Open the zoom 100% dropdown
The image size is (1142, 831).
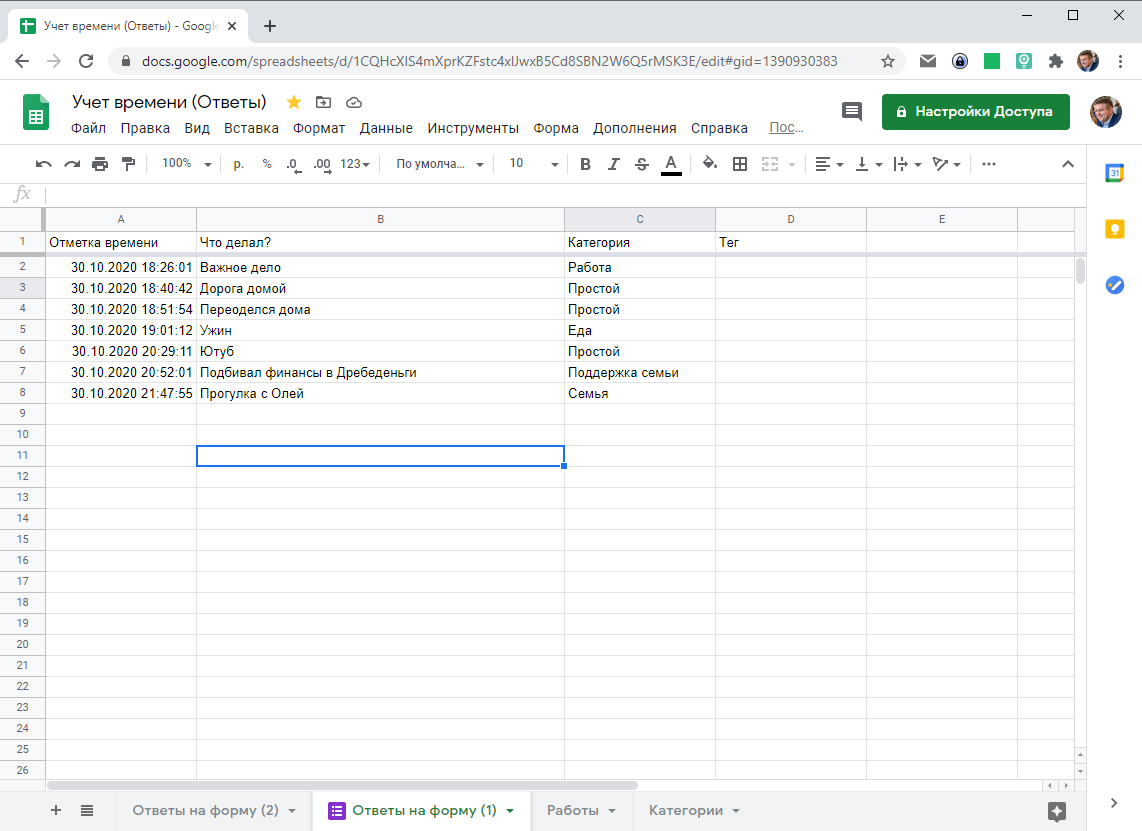187,164
